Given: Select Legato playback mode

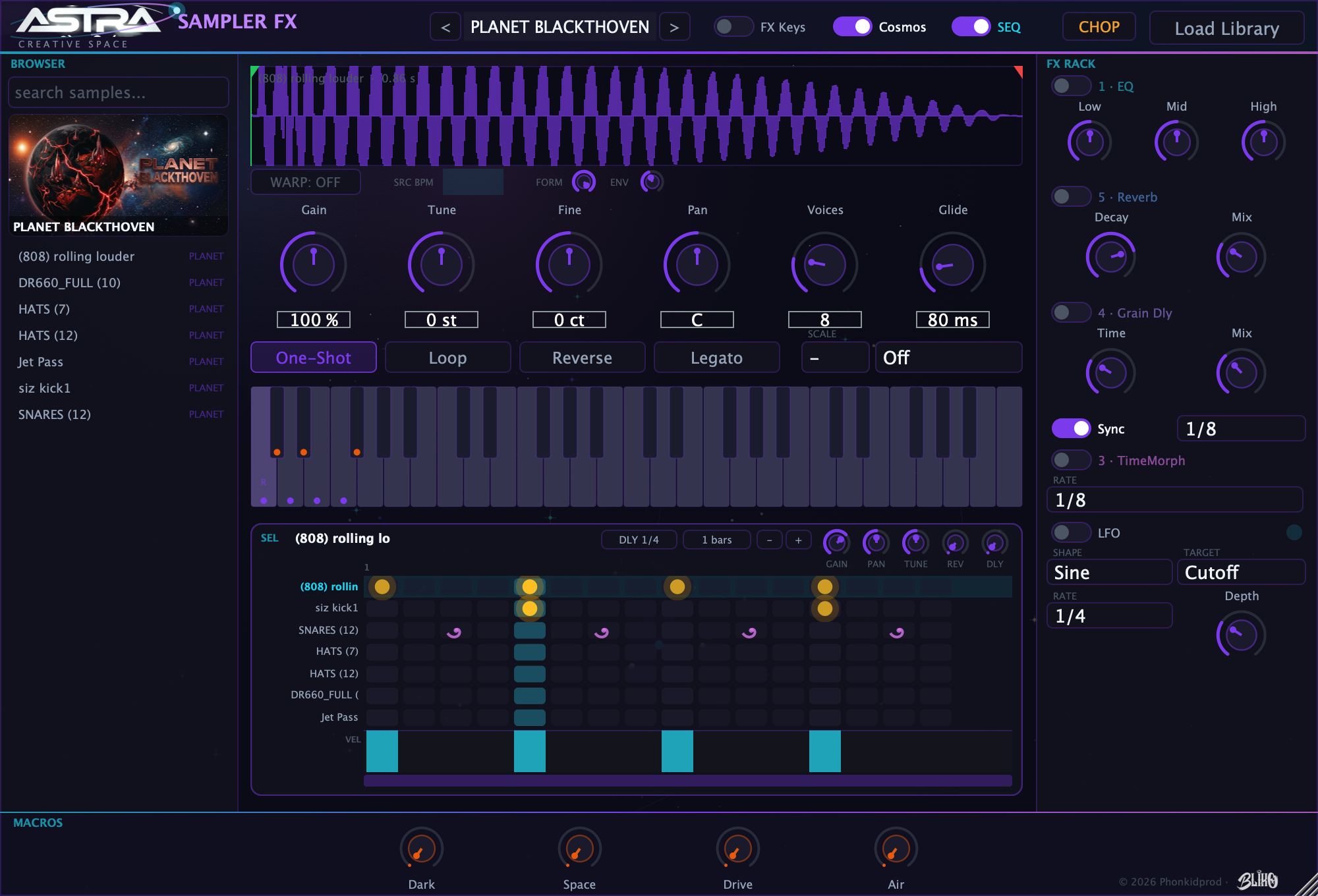Looking at the screenshot, I should (x=717, y=357).
